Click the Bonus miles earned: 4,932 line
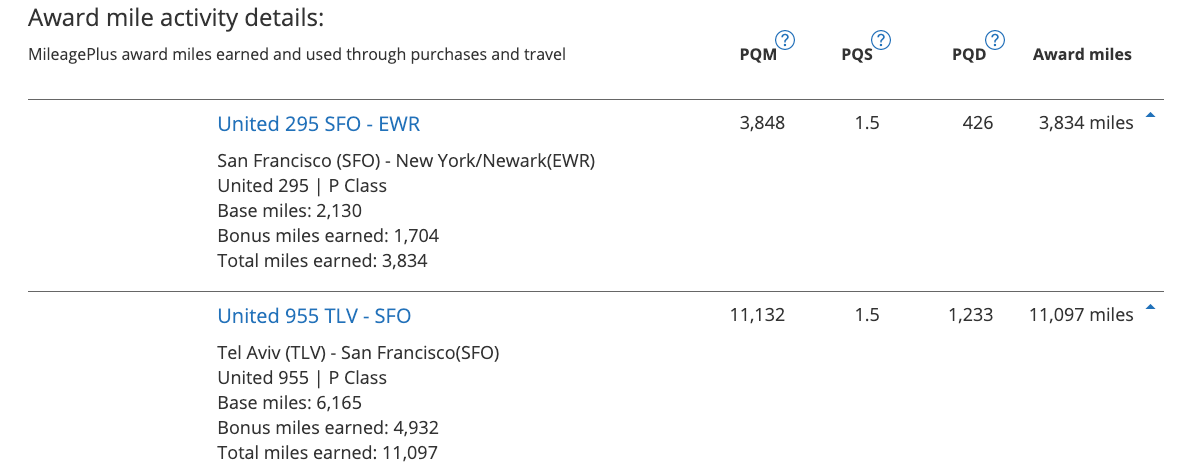The image size is (1191, 473). [x=328, y=428]
